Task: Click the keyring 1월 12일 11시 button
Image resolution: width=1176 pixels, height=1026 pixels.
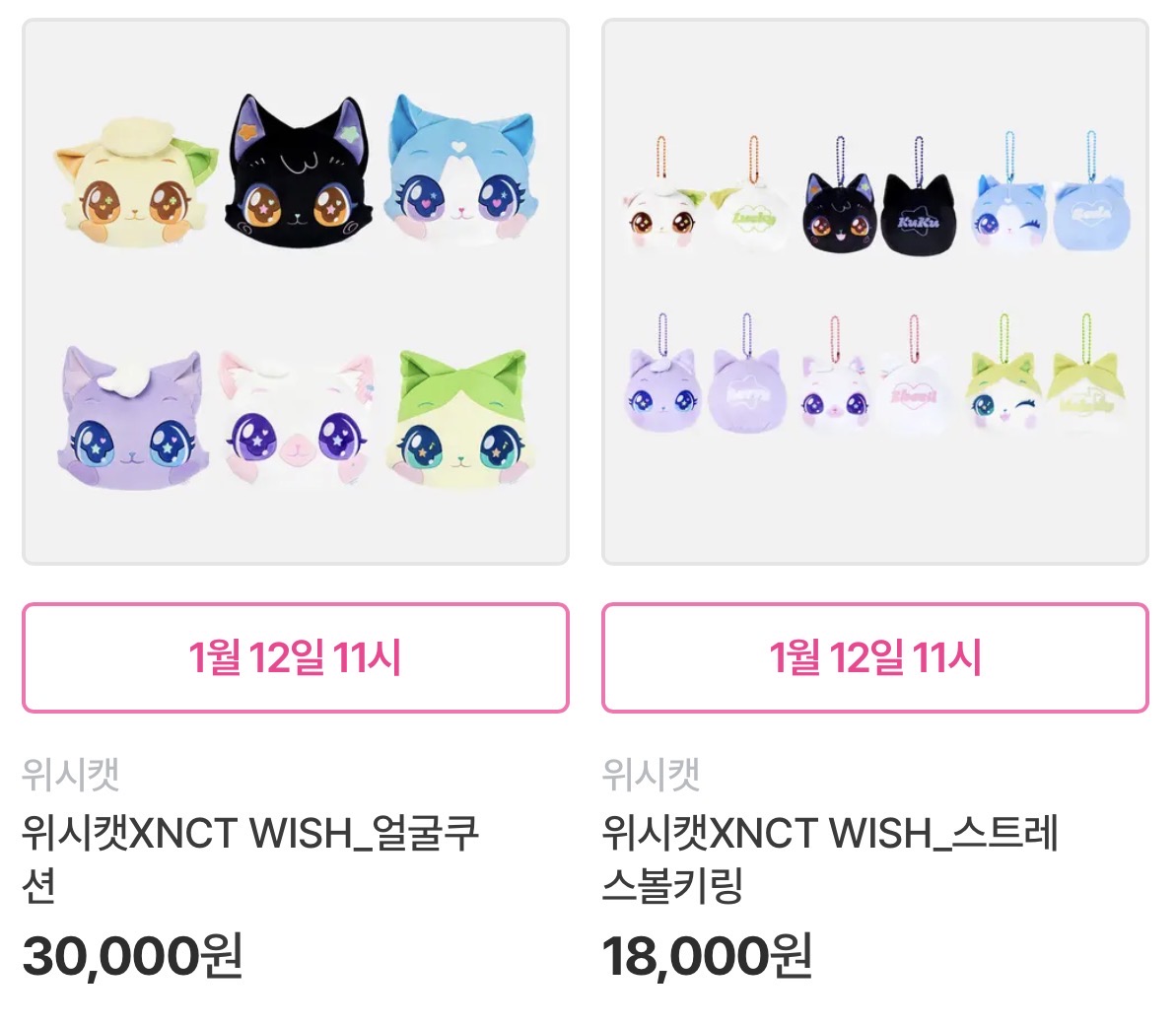Action: point(874,657)
